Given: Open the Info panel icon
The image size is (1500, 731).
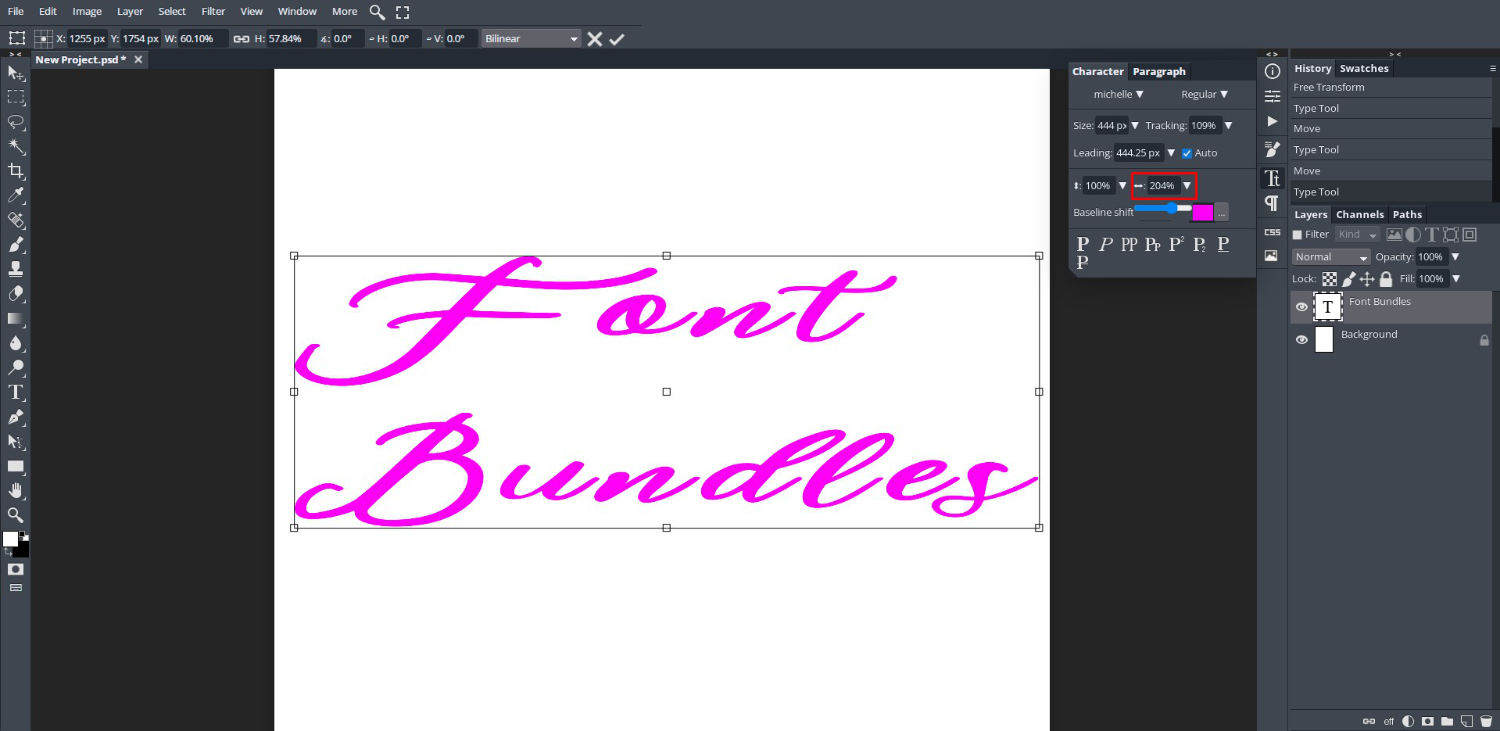Looking at the screenshot, I should point(1272,72).
